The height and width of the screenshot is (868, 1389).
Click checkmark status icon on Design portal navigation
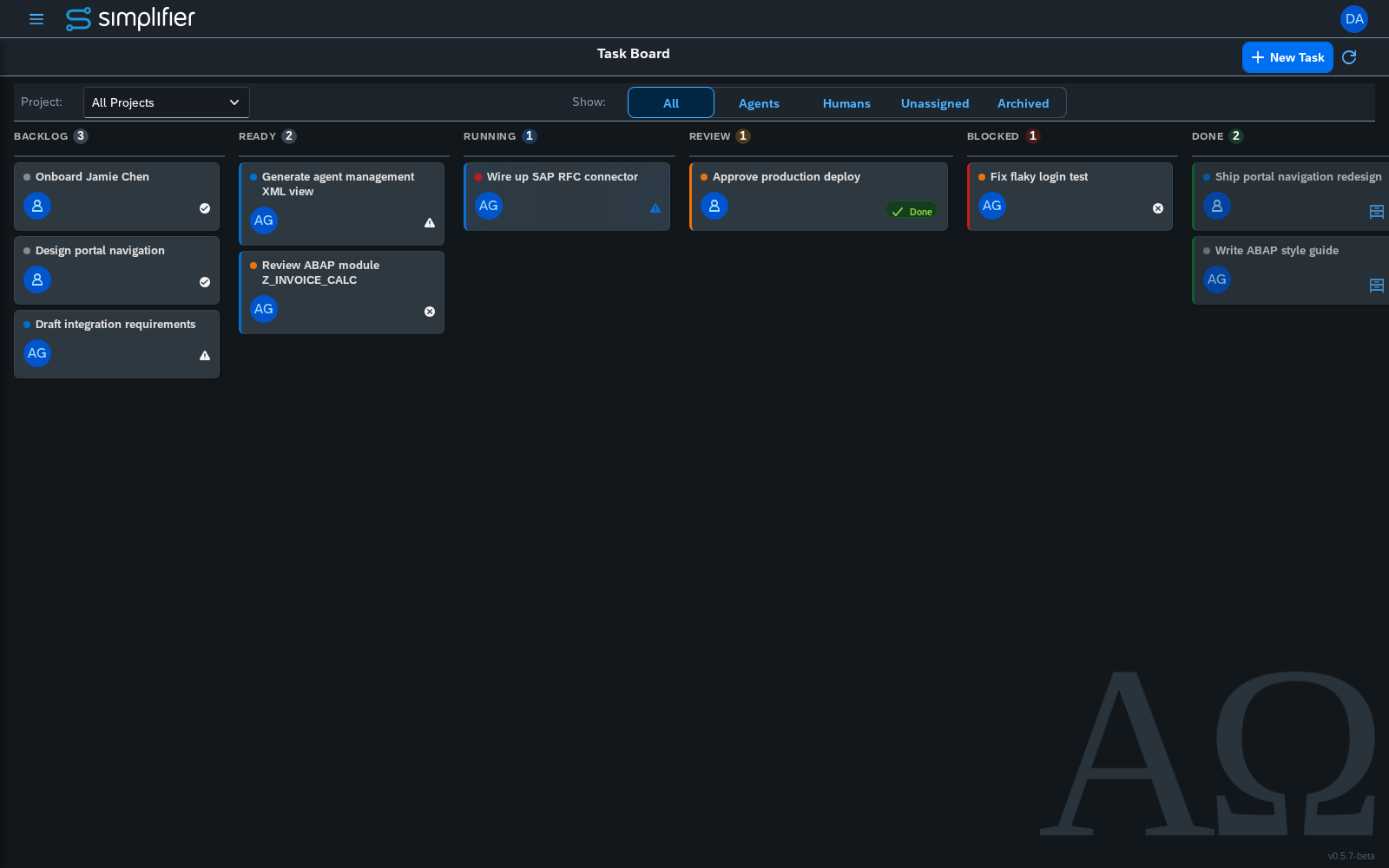pos(205,282)
